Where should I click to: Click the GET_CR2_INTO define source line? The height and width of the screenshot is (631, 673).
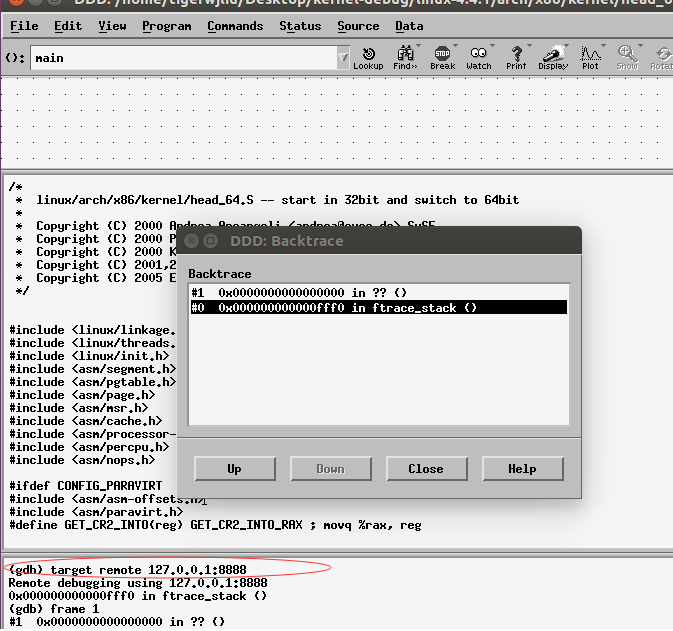(215, 525)
